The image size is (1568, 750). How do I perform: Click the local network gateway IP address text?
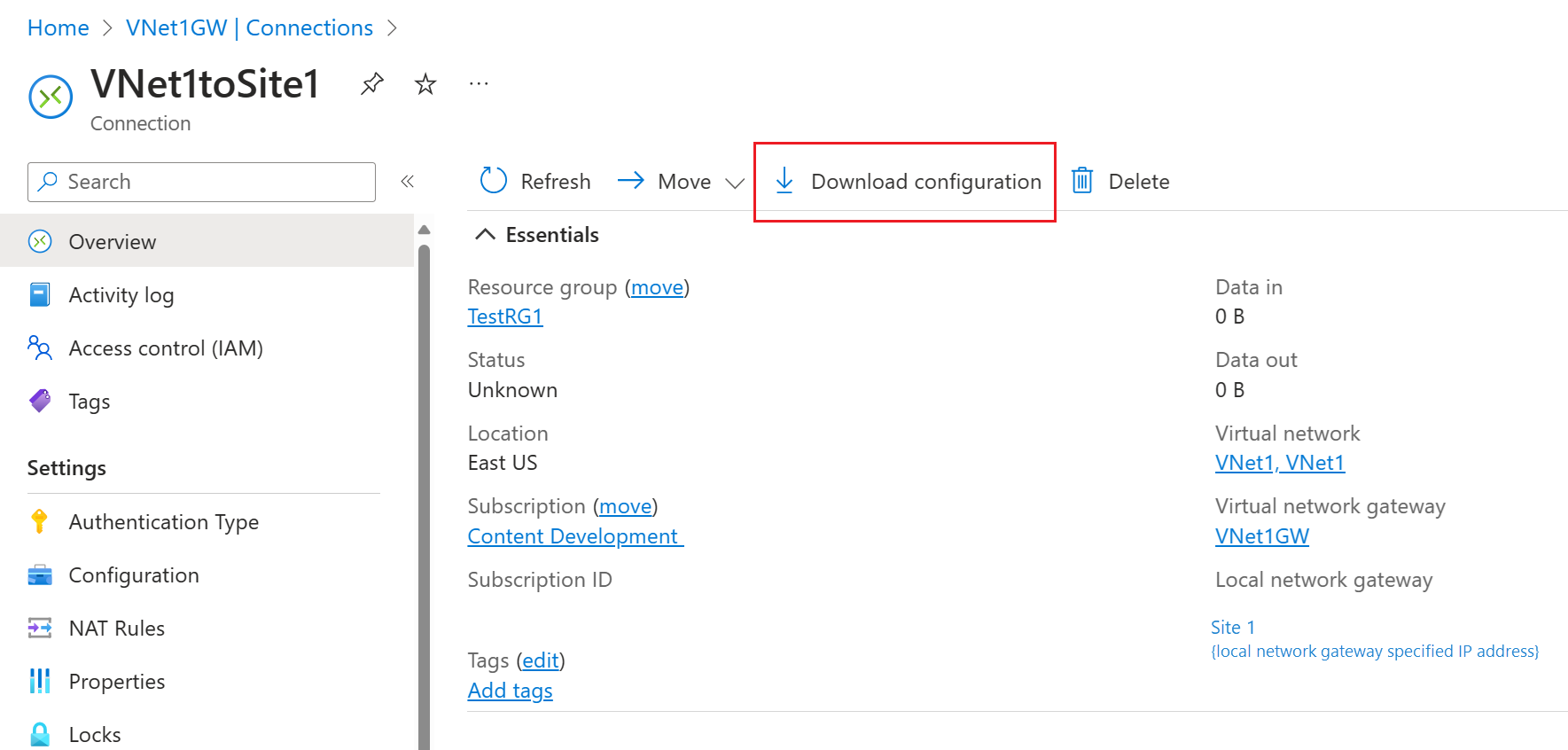click(1375, 652)
